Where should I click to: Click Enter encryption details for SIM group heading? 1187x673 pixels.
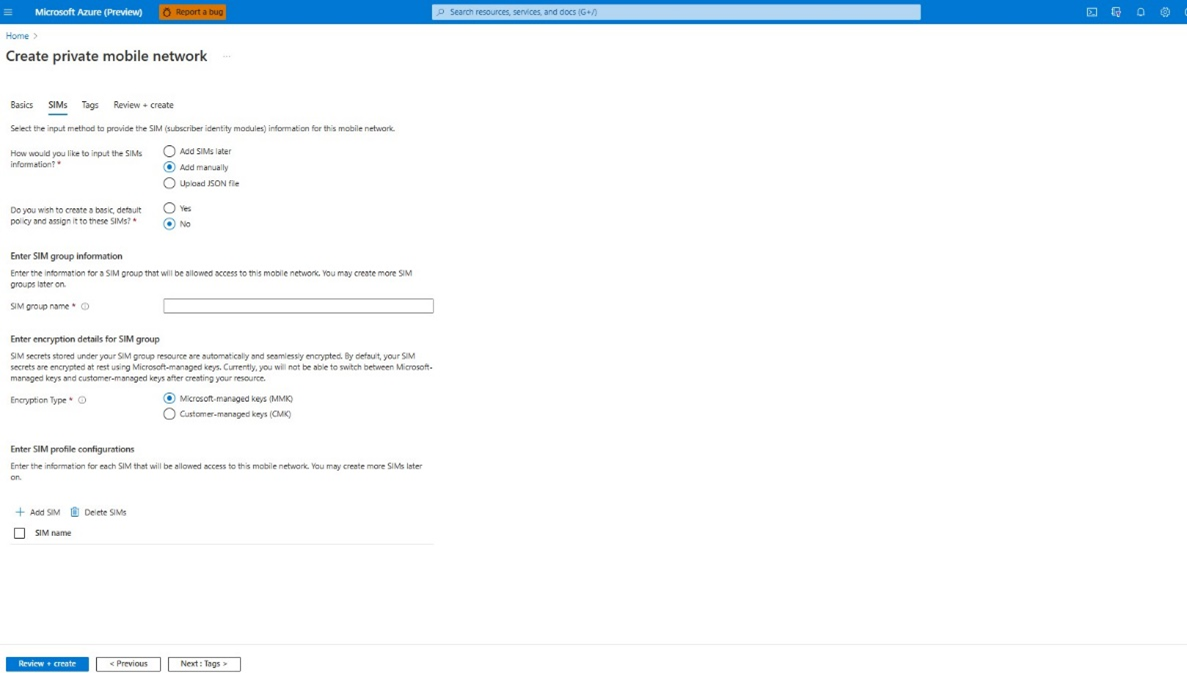pos(85,339)
